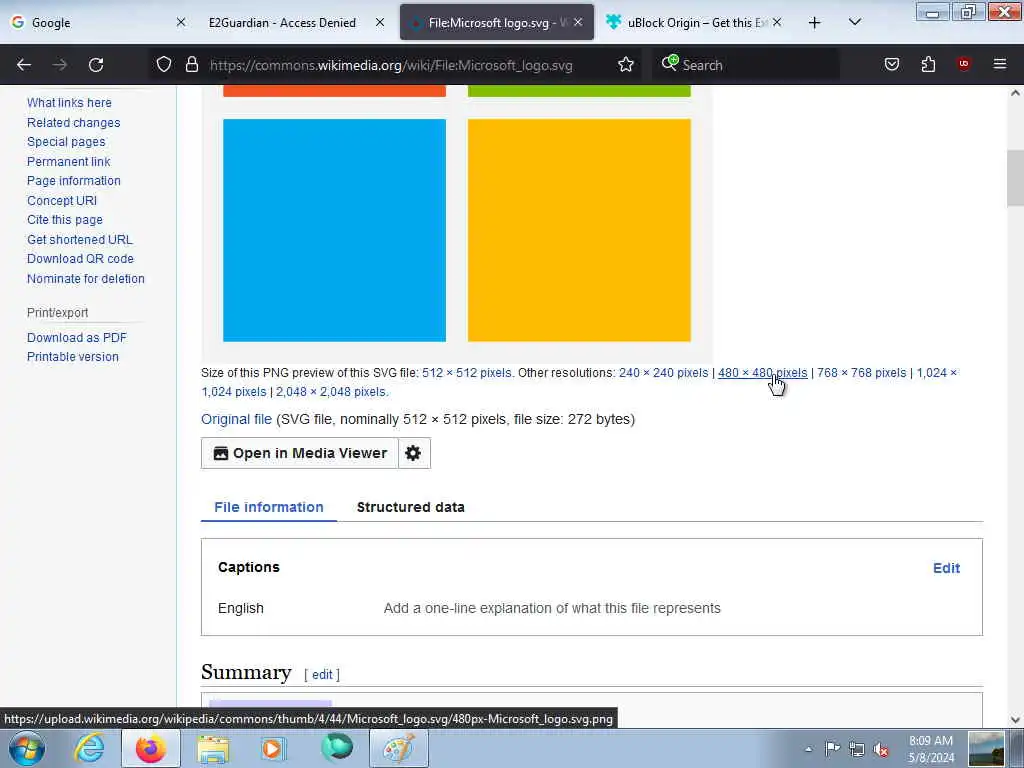Reload the page with the refresh icon

(x=96, y=65)
